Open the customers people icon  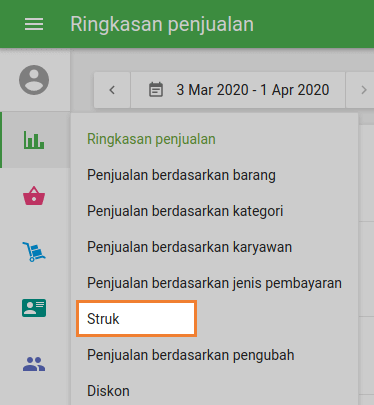(34, 364)
